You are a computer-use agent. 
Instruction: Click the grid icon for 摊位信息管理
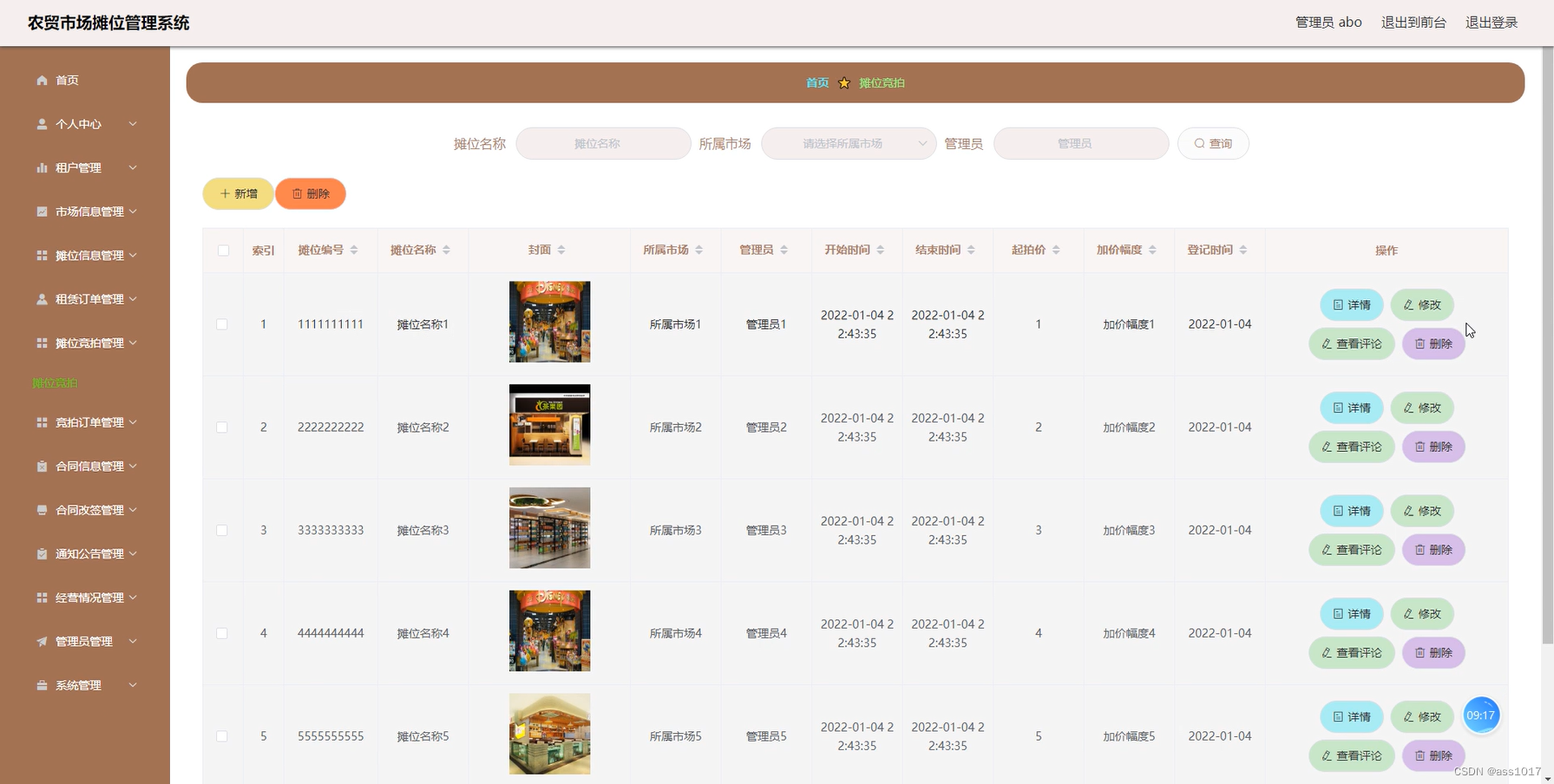coord(41,255)
